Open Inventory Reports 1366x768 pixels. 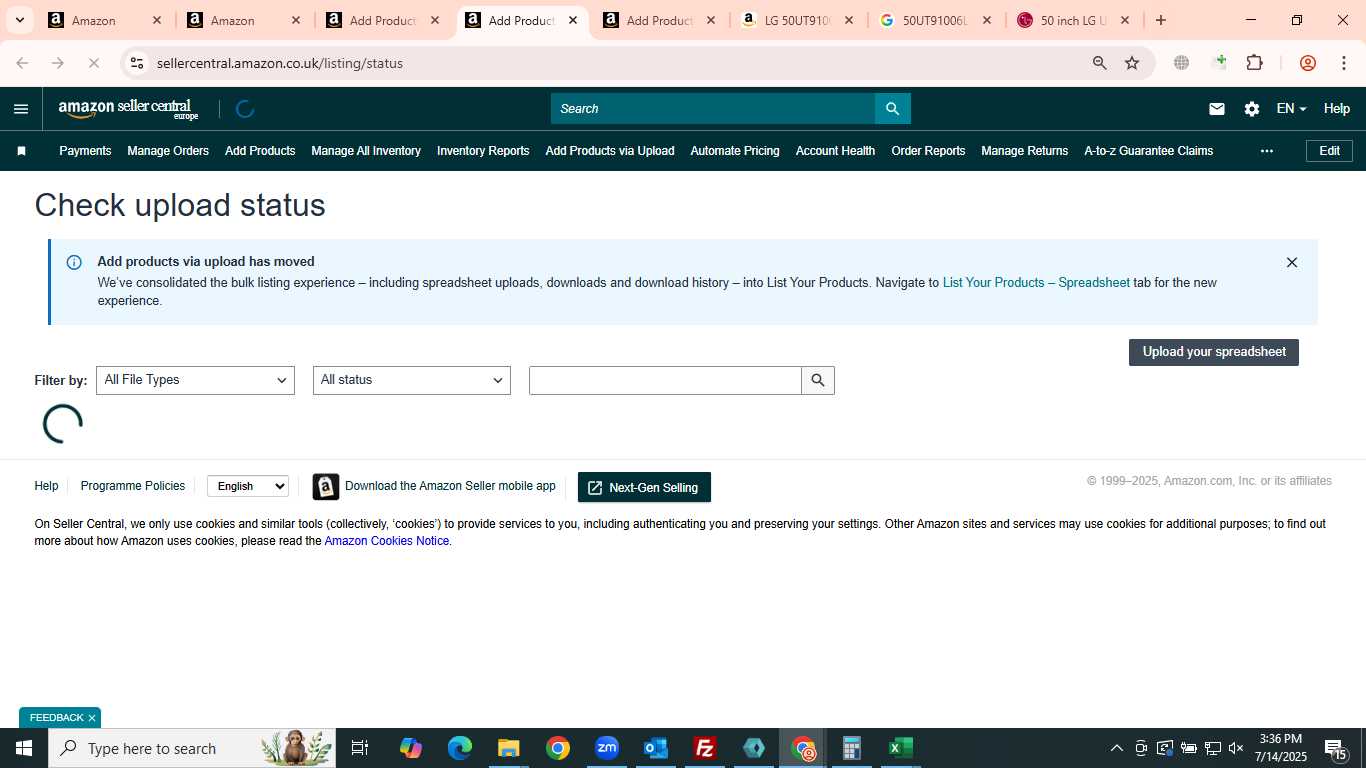tap(483, 151)
